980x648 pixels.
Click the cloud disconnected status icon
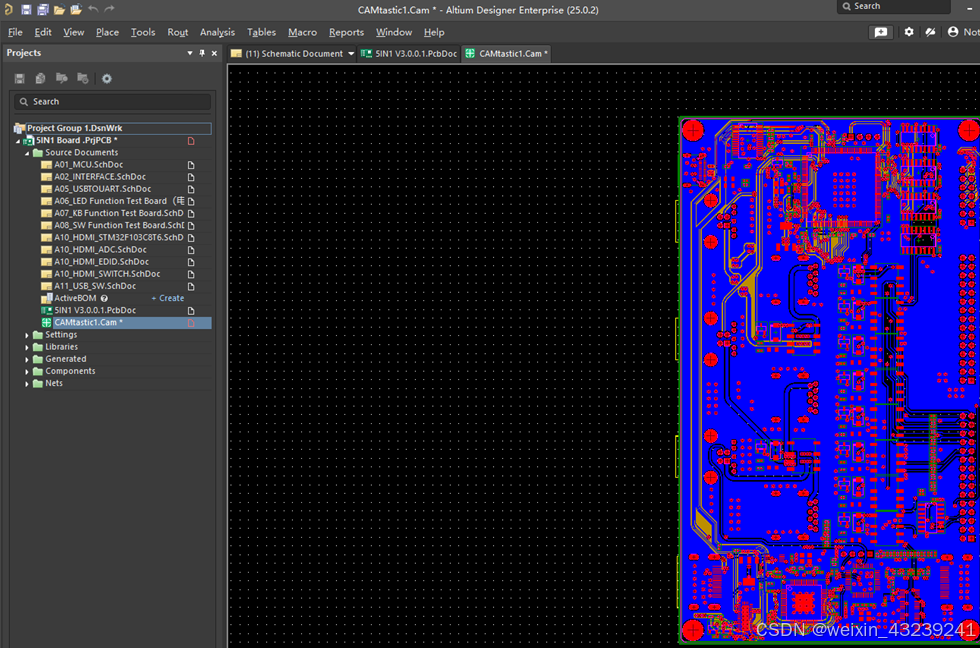[x=931, y=32]
